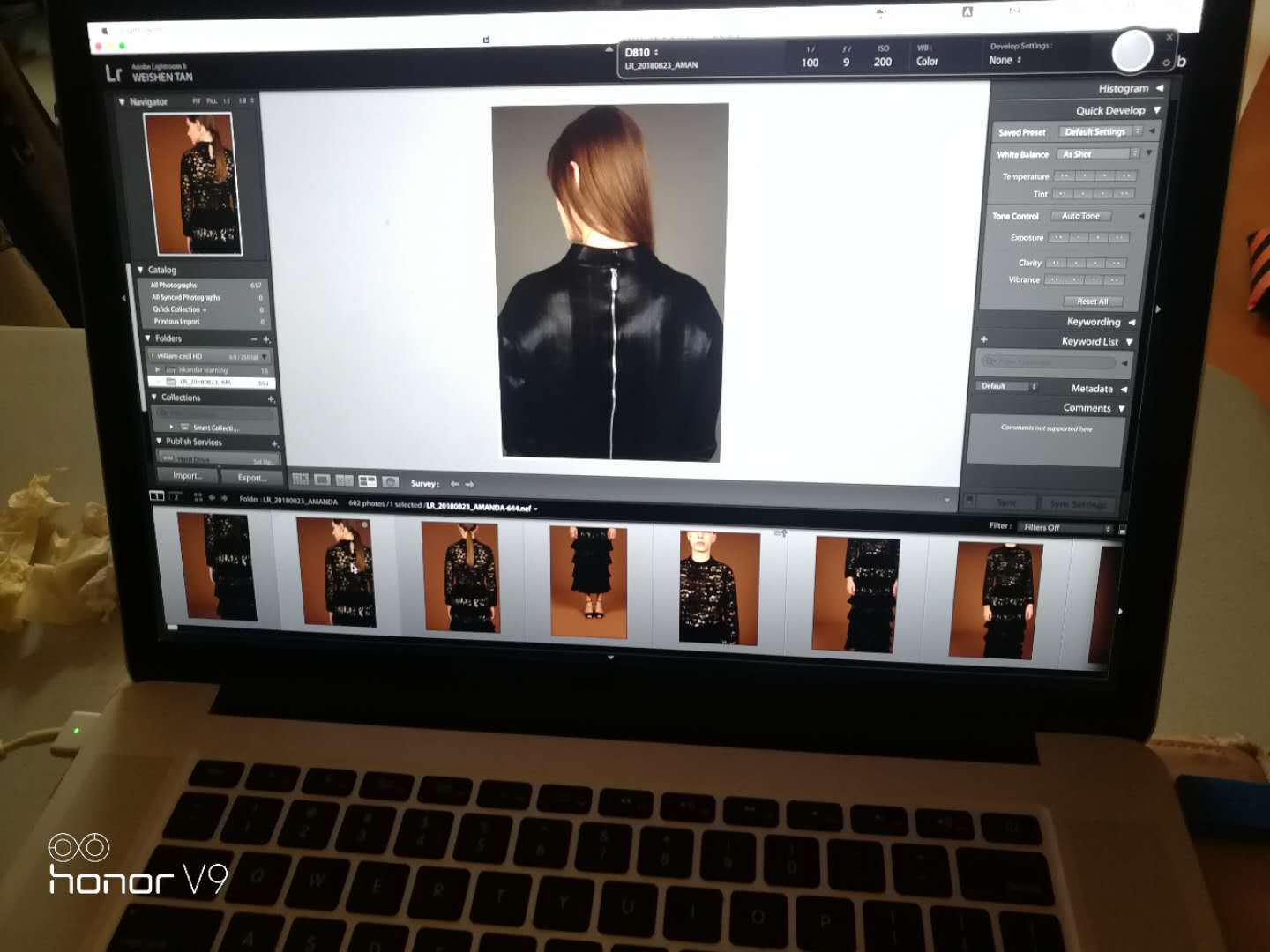Open the People view icon
The image size is (1270, 952).
(390, 482)
